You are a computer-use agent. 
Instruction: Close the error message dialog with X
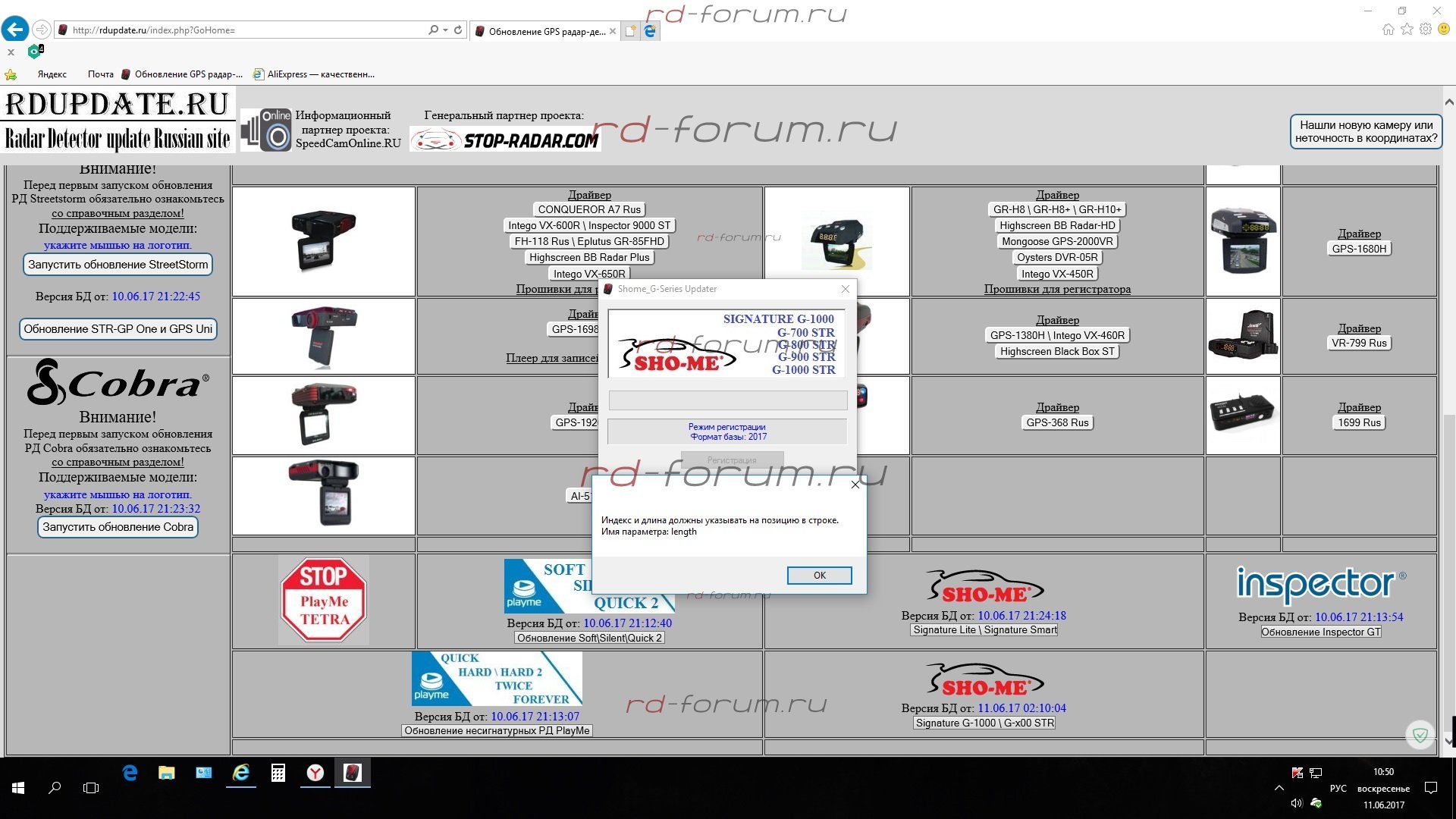[855, 485]
